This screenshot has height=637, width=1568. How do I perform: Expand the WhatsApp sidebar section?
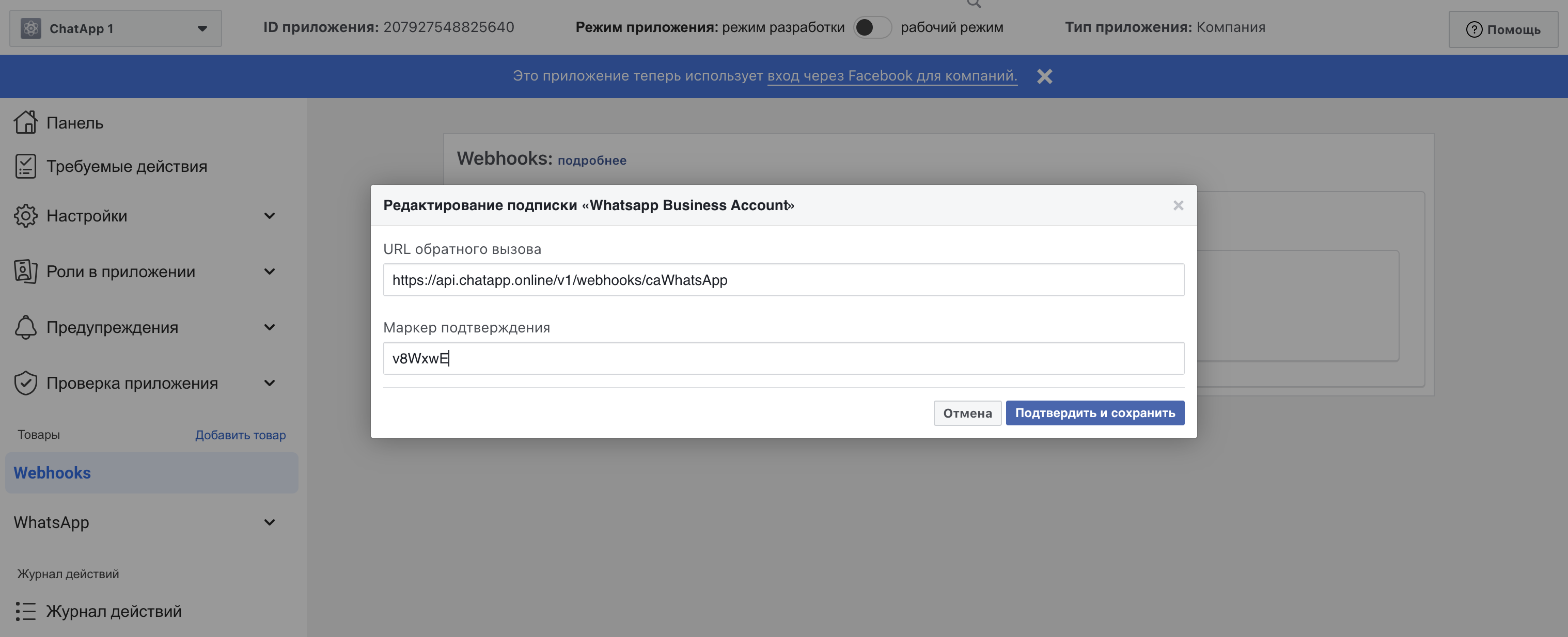pyautogui.click(x=270, y=522)
